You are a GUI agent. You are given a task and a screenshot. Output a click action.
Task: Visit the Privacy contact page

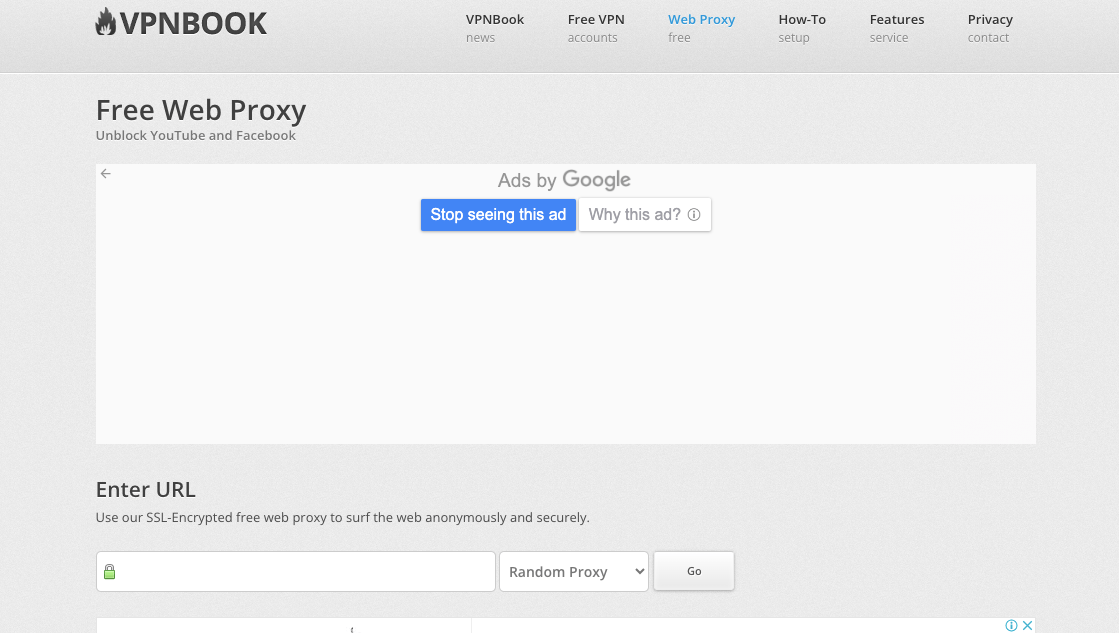[x=990, y=28]
